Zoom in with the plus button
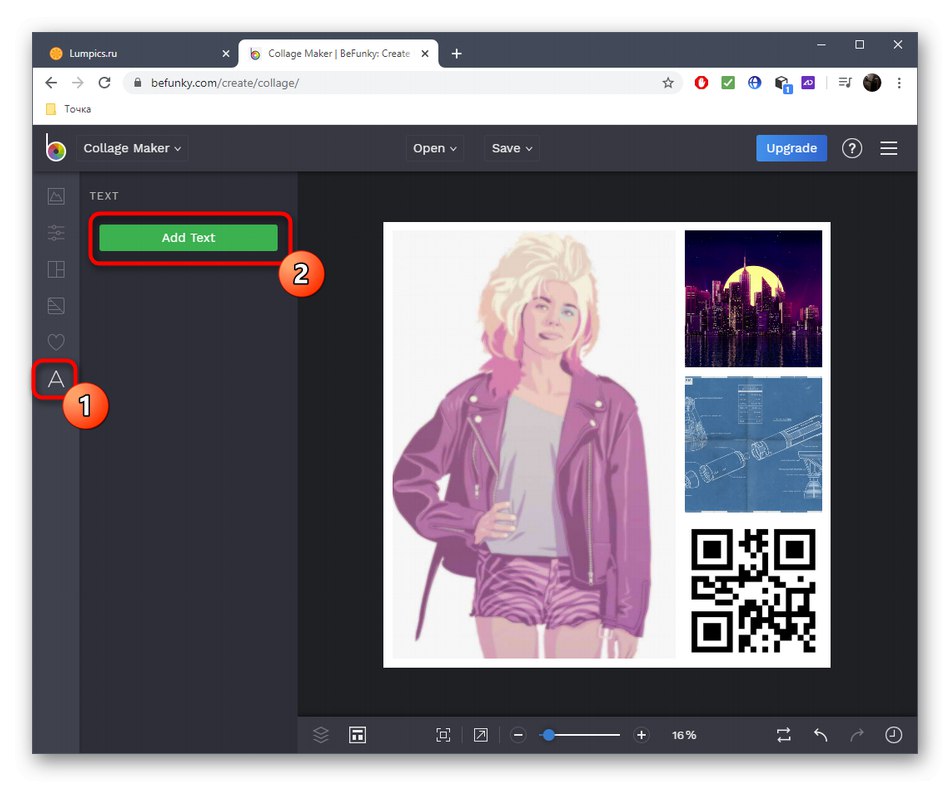Viewport: 950px width, 786px height. tap(642, 735)
